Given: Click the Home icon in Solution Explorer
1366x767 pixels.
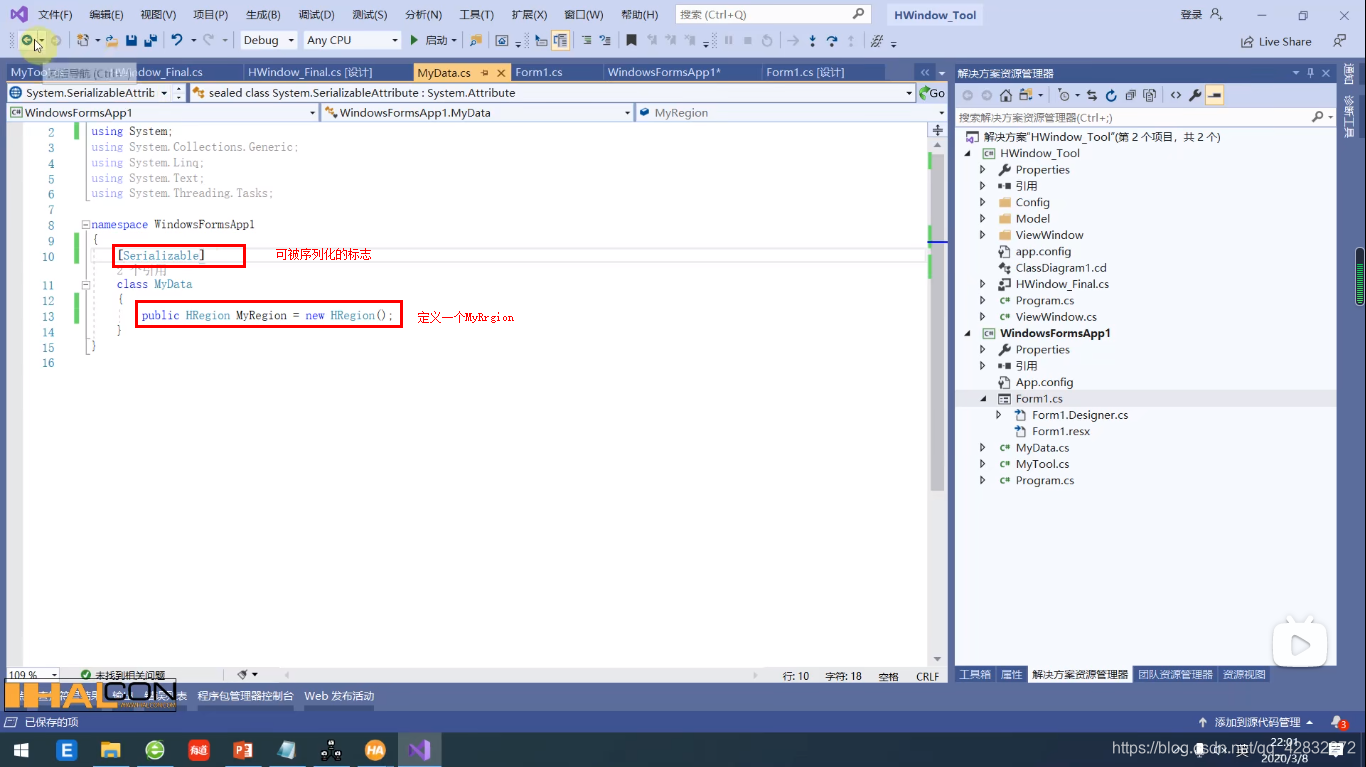Looking at the screenshot, I should point(1006,95).
